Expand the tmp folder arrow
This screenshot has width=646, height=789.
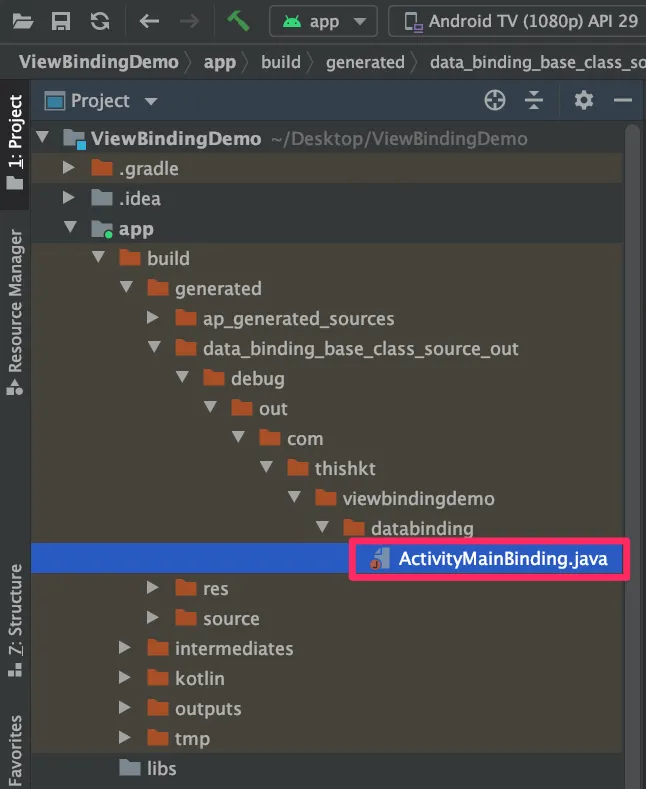pyautogui.click(x=124, y=738)
